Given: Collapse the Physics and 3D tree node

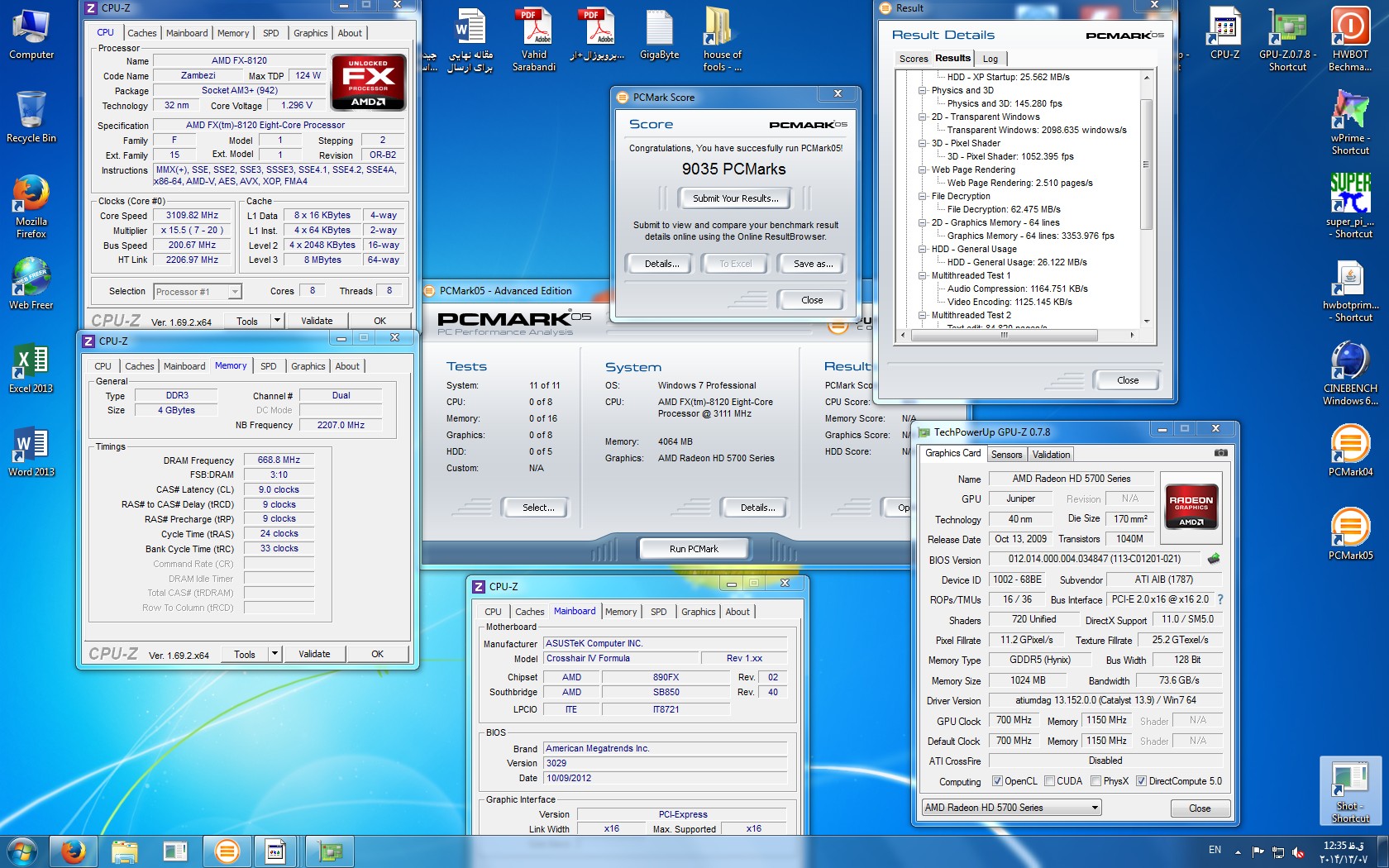Looking at the screenshot, I should point(923,90).
